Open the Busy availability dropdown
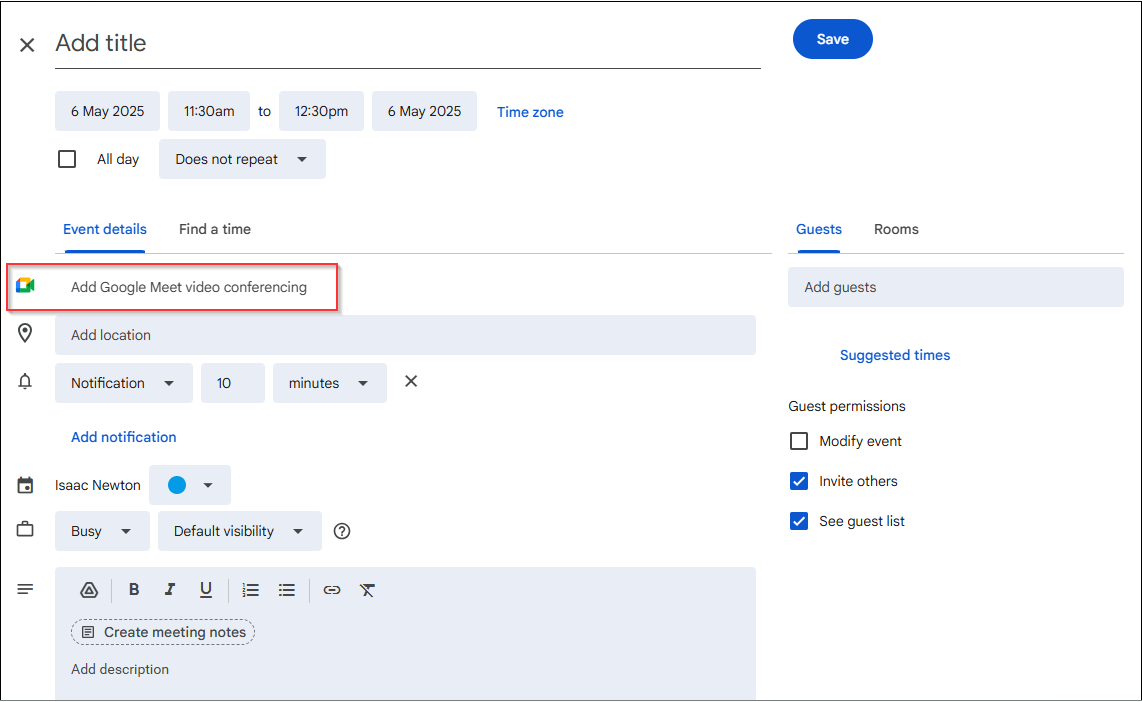This screenshot has height=702, width=1142. [102, 532]
